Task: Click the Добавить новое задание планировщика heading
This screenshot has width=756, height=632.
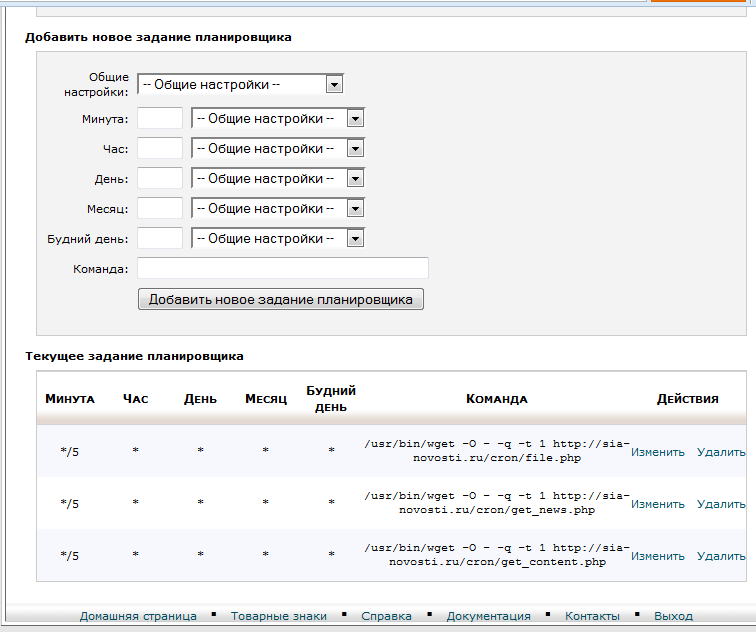Action: (158, 37)
